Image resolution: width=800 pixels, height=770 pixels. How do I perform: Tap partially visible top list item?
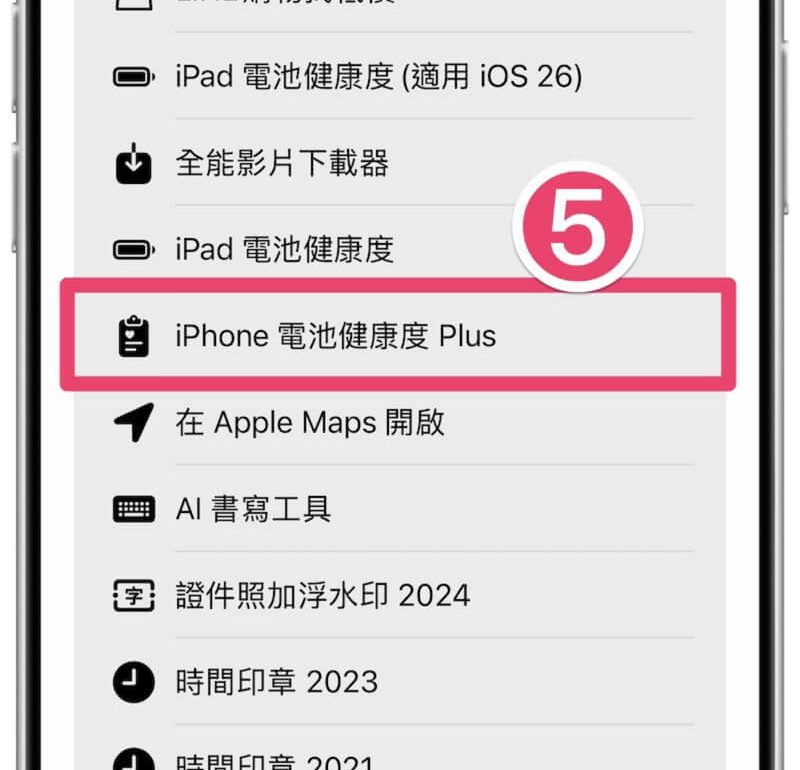pyautogui.click(x=400, y=15)
